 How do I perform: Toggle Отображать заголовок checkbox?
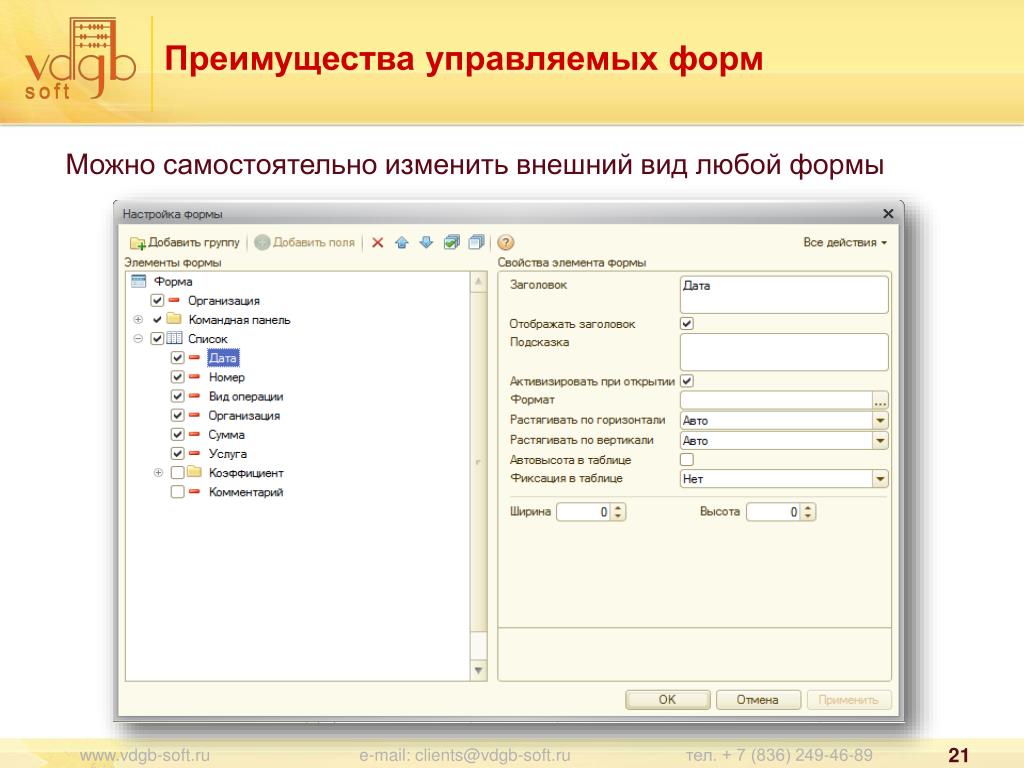pyautogui.click(x=686, y=323)
